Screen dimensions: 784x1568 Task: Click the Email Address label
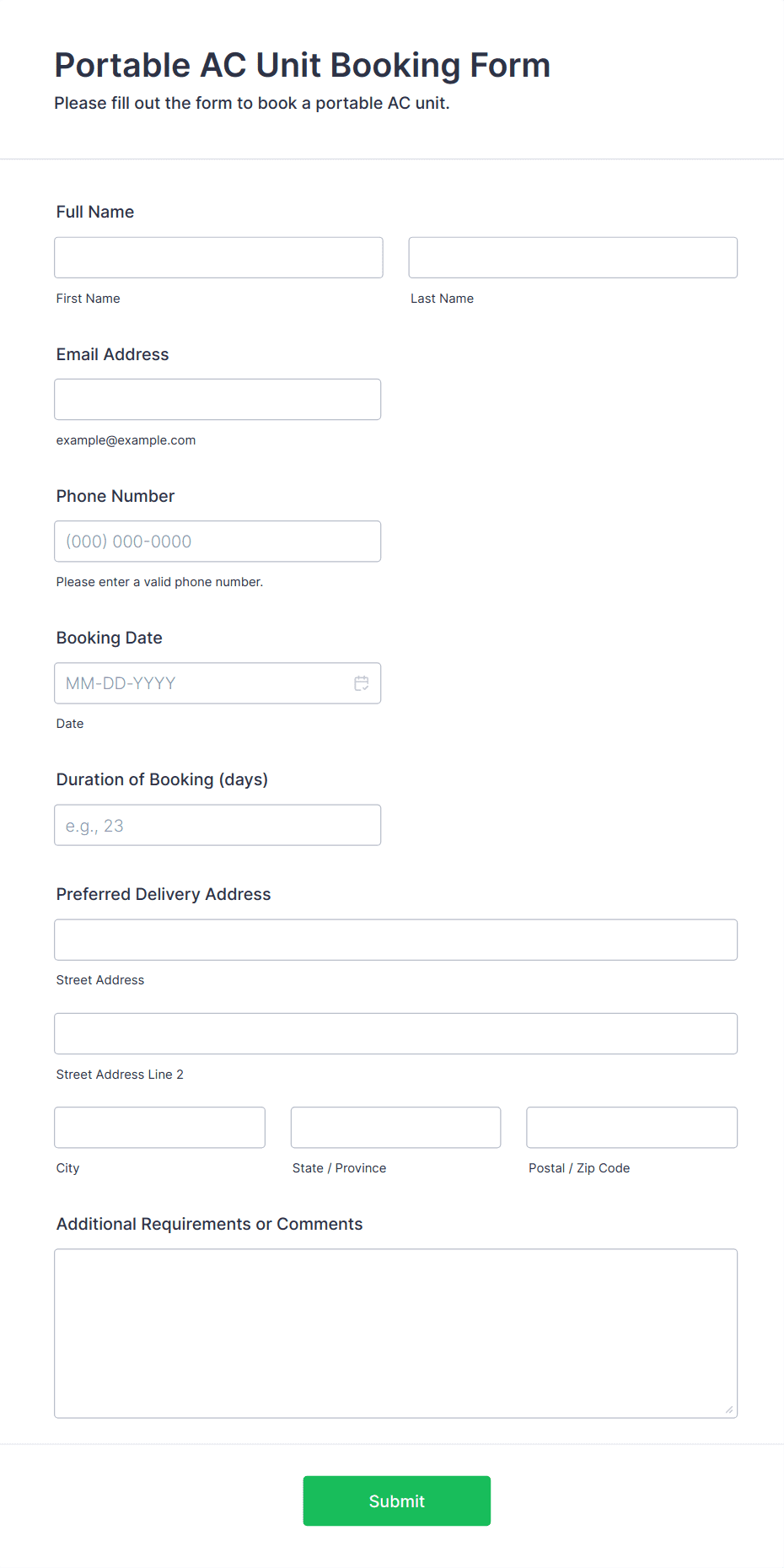pos(112,354)
